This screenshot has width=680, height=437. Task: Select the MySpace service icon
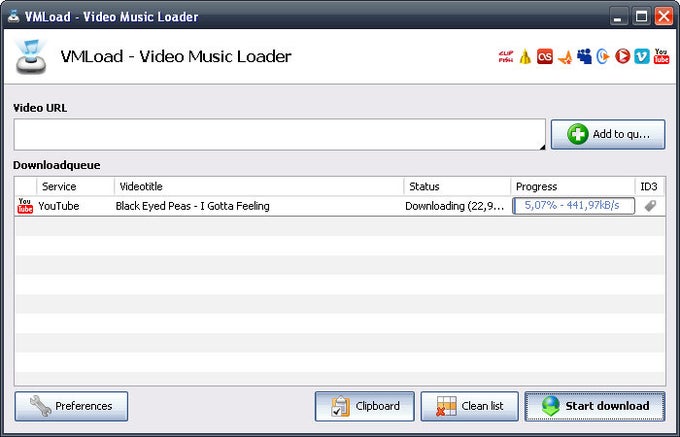point(584,56)
